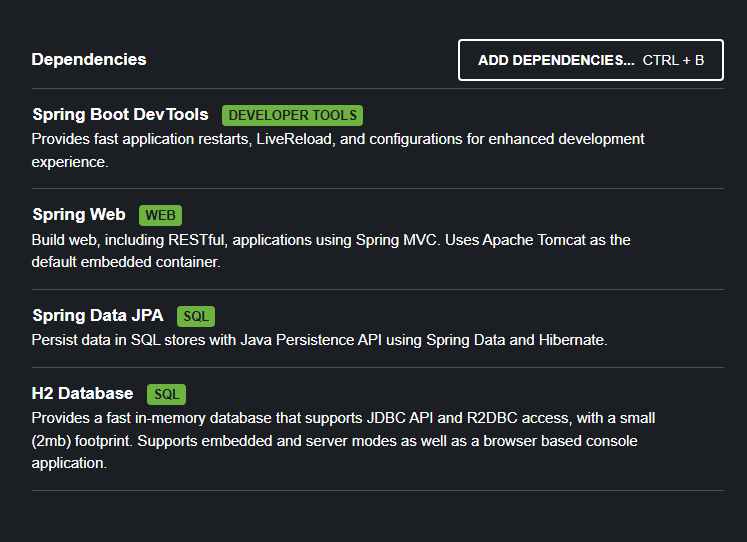747x542 pixels.
Task: Click the SQL badge beside H2 Database
Action: coord(167,394)
